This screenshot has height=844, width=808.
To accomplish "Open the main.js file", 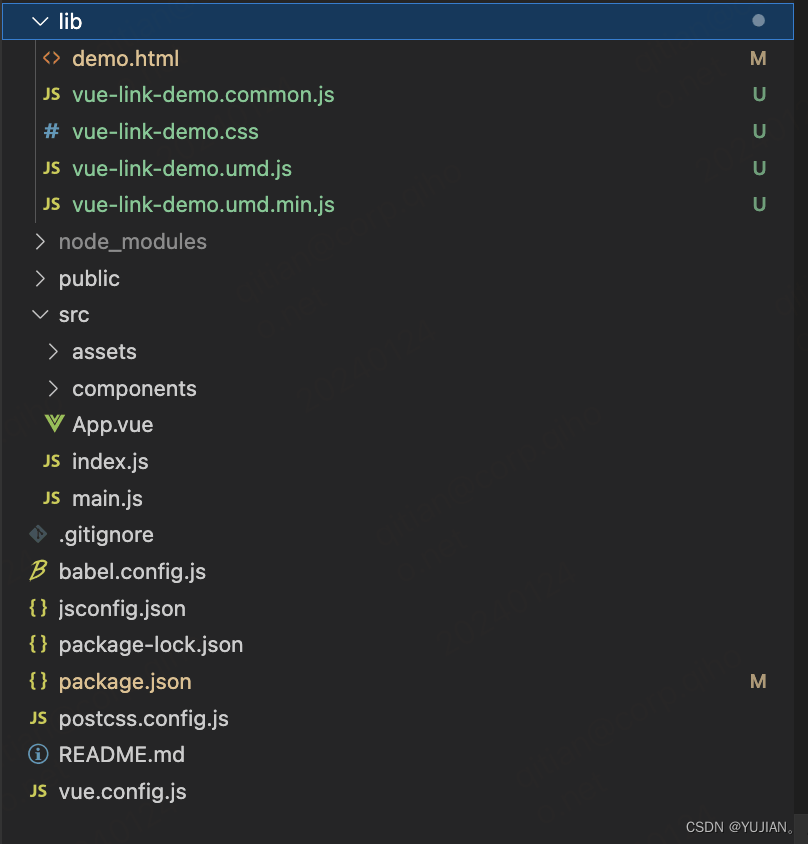I will [107, 498].
